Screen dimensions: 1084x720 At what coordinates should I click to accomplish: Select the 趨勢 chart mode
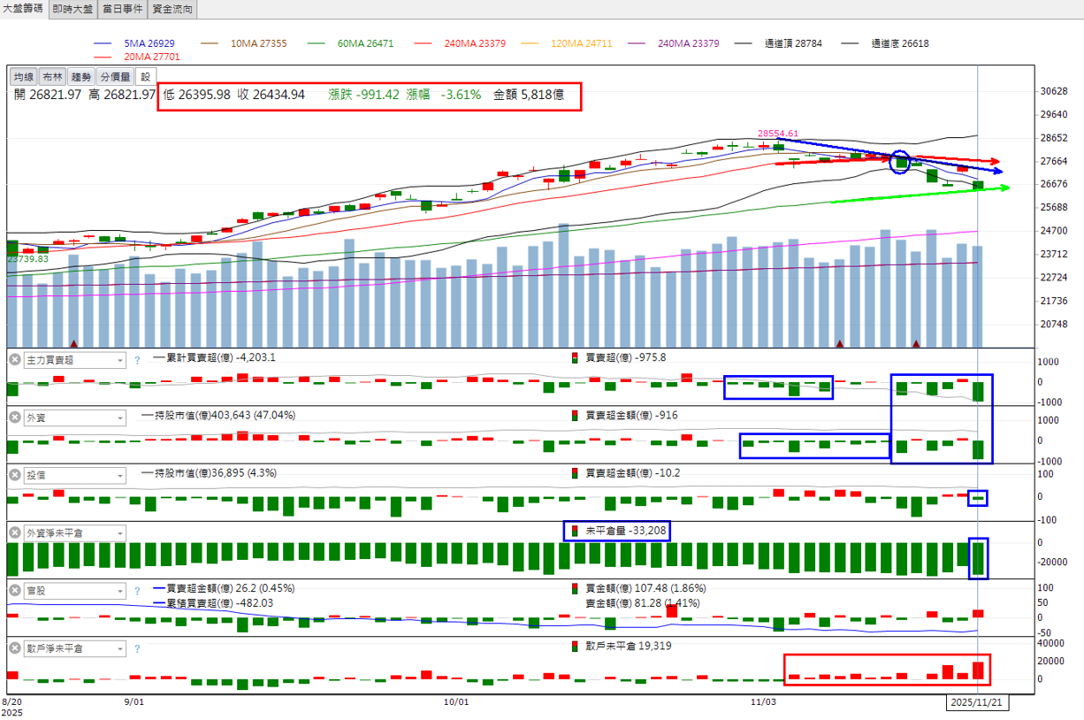coord(81,77)
